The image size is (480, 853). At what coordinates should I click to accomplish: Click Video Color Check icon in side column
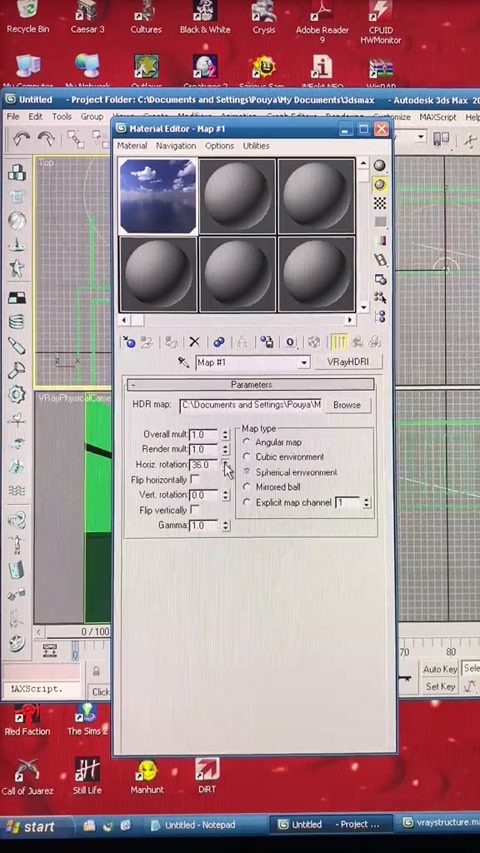pos(380,240)
